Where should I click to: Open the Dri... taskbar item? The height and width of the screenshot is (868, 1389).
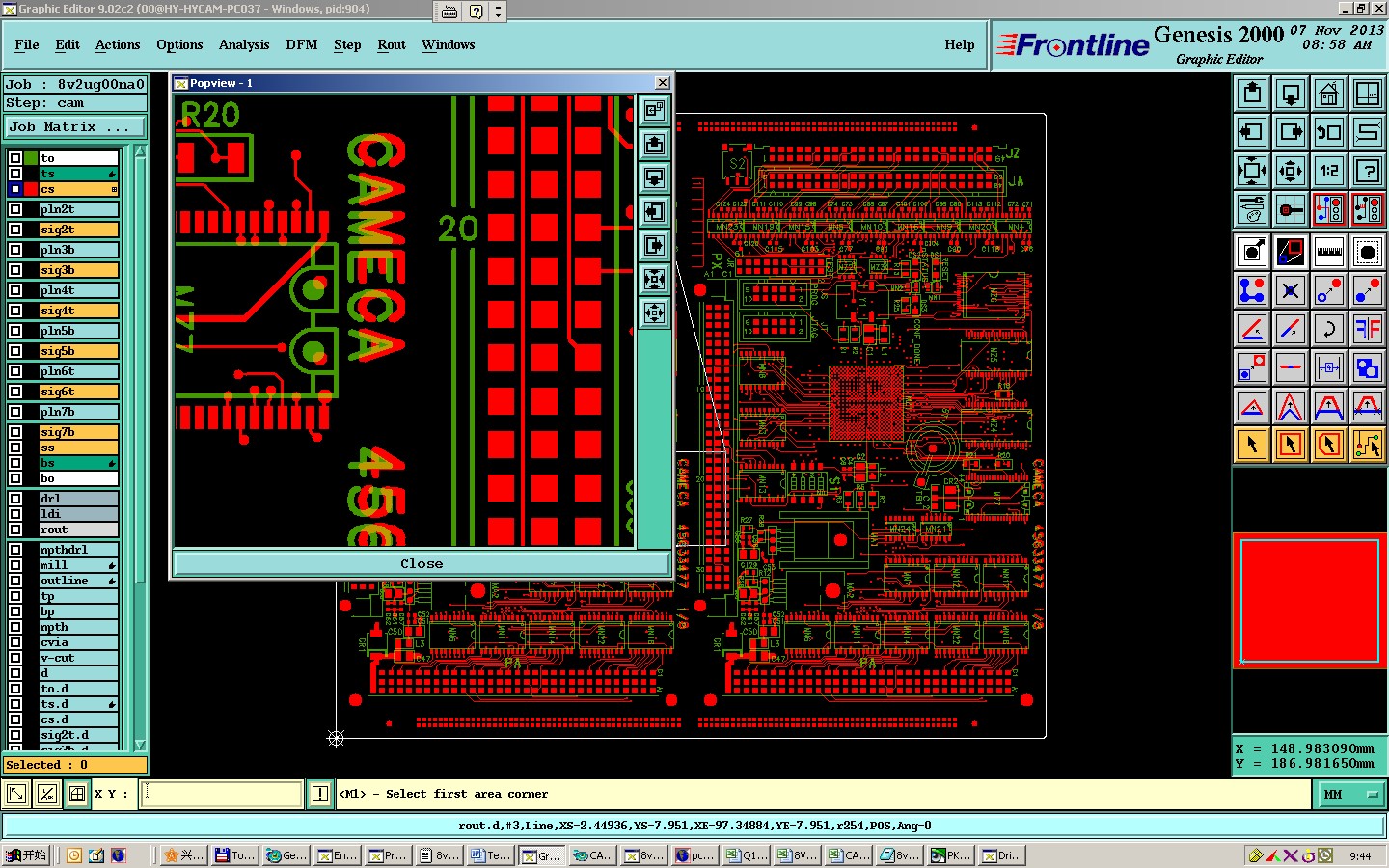[1002, 855]
